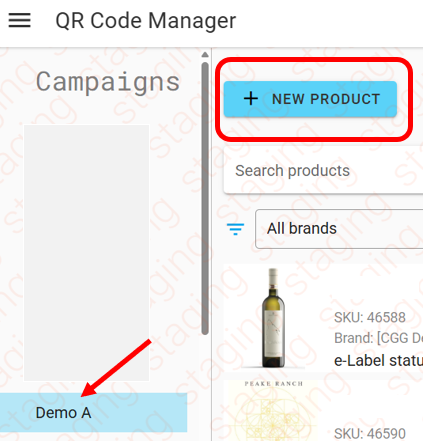Click the Campaigns heading

108,82
